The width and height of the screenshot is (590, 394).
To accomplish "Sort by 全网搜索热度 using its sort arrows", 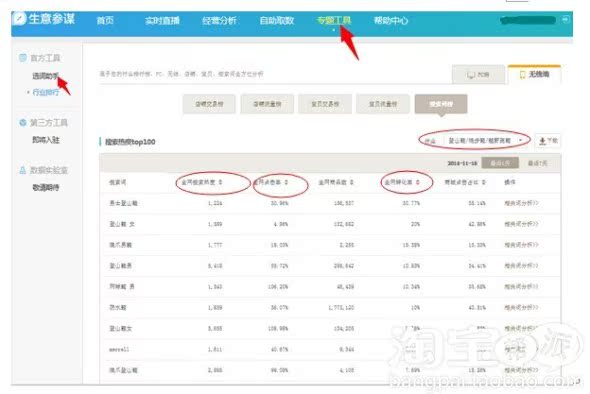I will click(220, 183).
